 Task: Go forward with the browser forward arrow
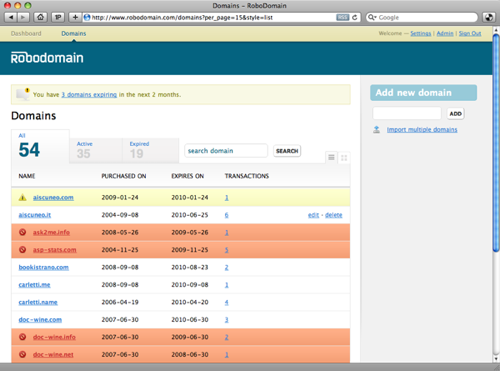click(23, 17)
